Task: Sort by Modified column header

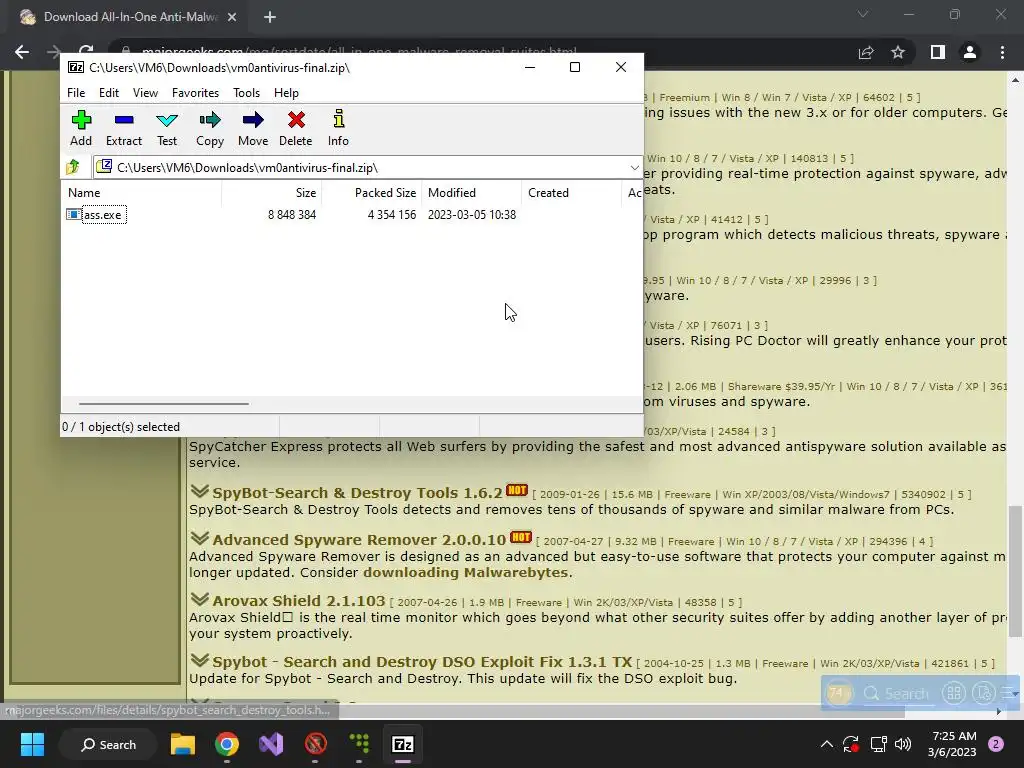Action: coord(472,193)
